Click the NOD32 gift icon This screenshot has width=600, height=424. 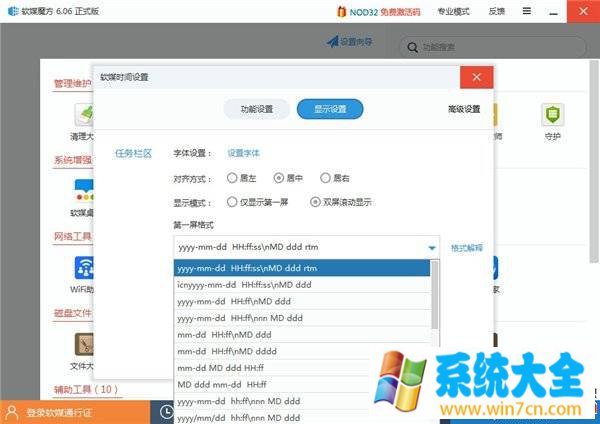click(341, 11)
